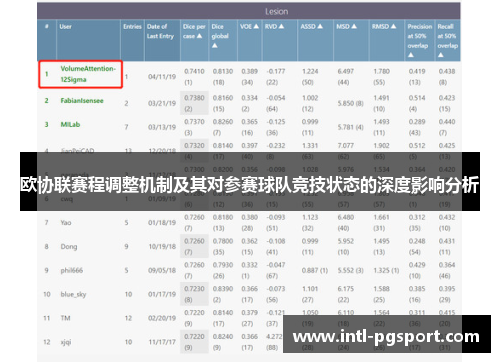Click Dice global value 0.8390
Screen dimensions: 500x362
223,289
